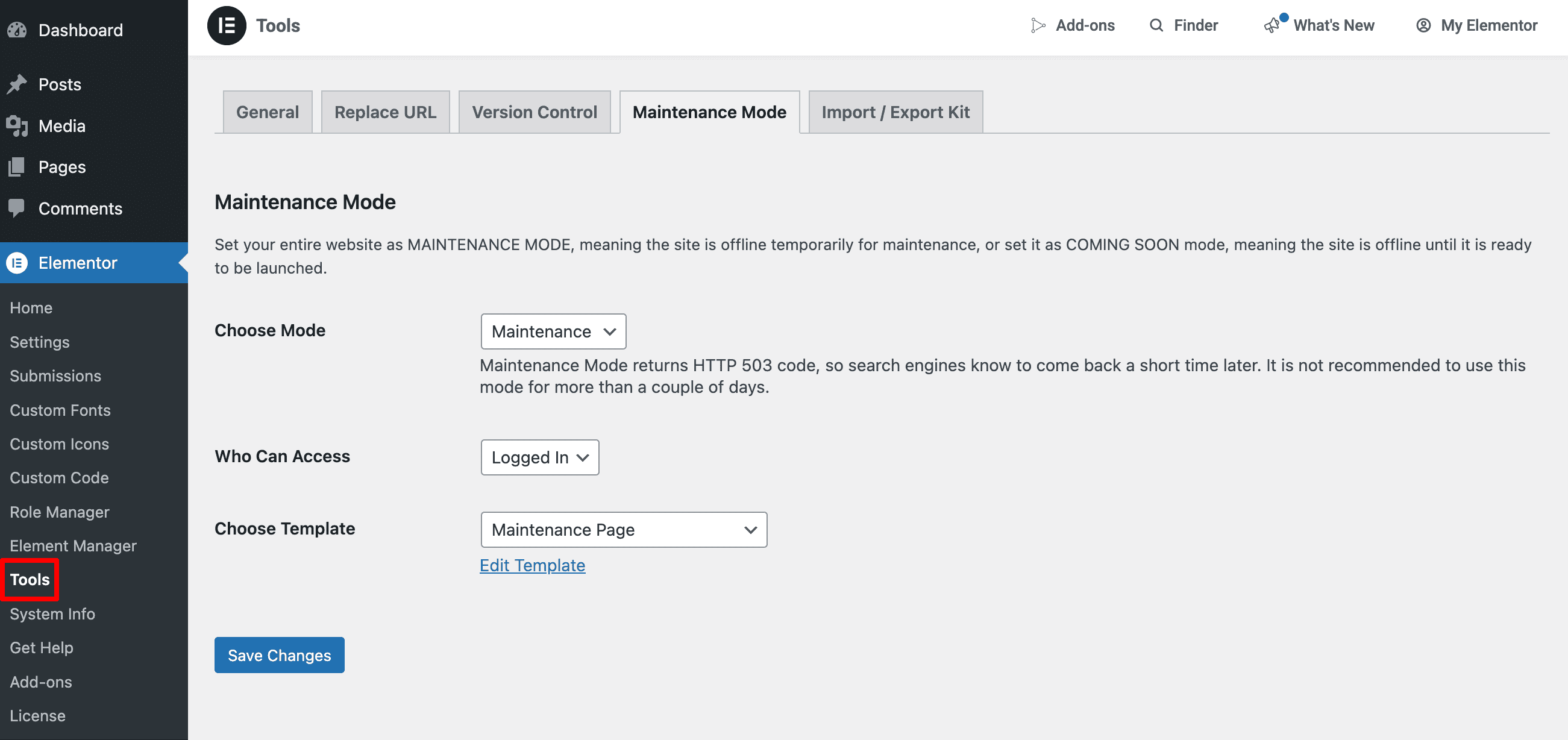
Task: Open Get Help submenu item
Action: coord(42,647)
